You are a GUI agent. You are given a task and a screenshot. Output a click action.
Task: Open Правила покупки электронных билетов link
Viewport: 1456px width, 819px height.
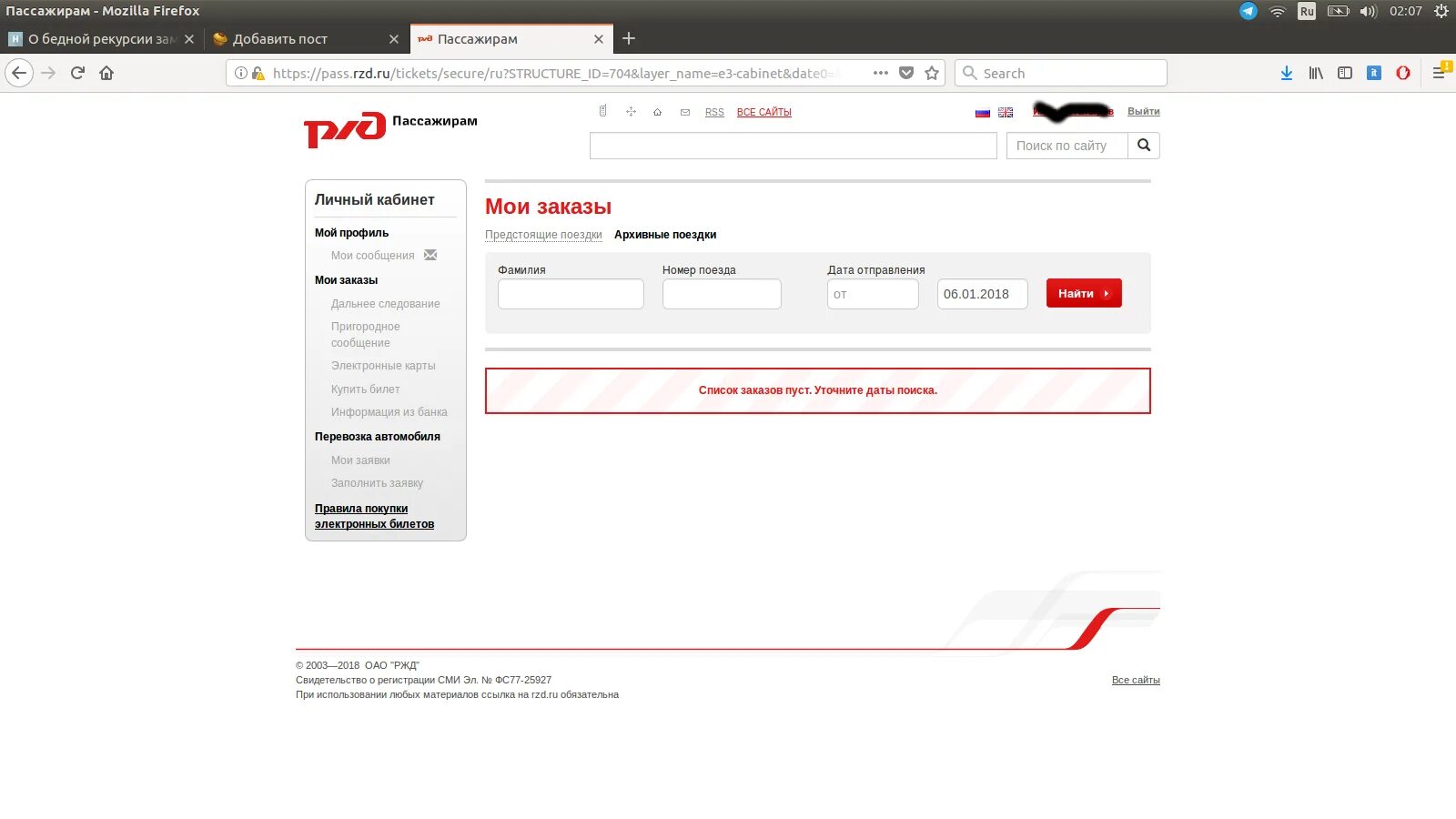[375, 516]
